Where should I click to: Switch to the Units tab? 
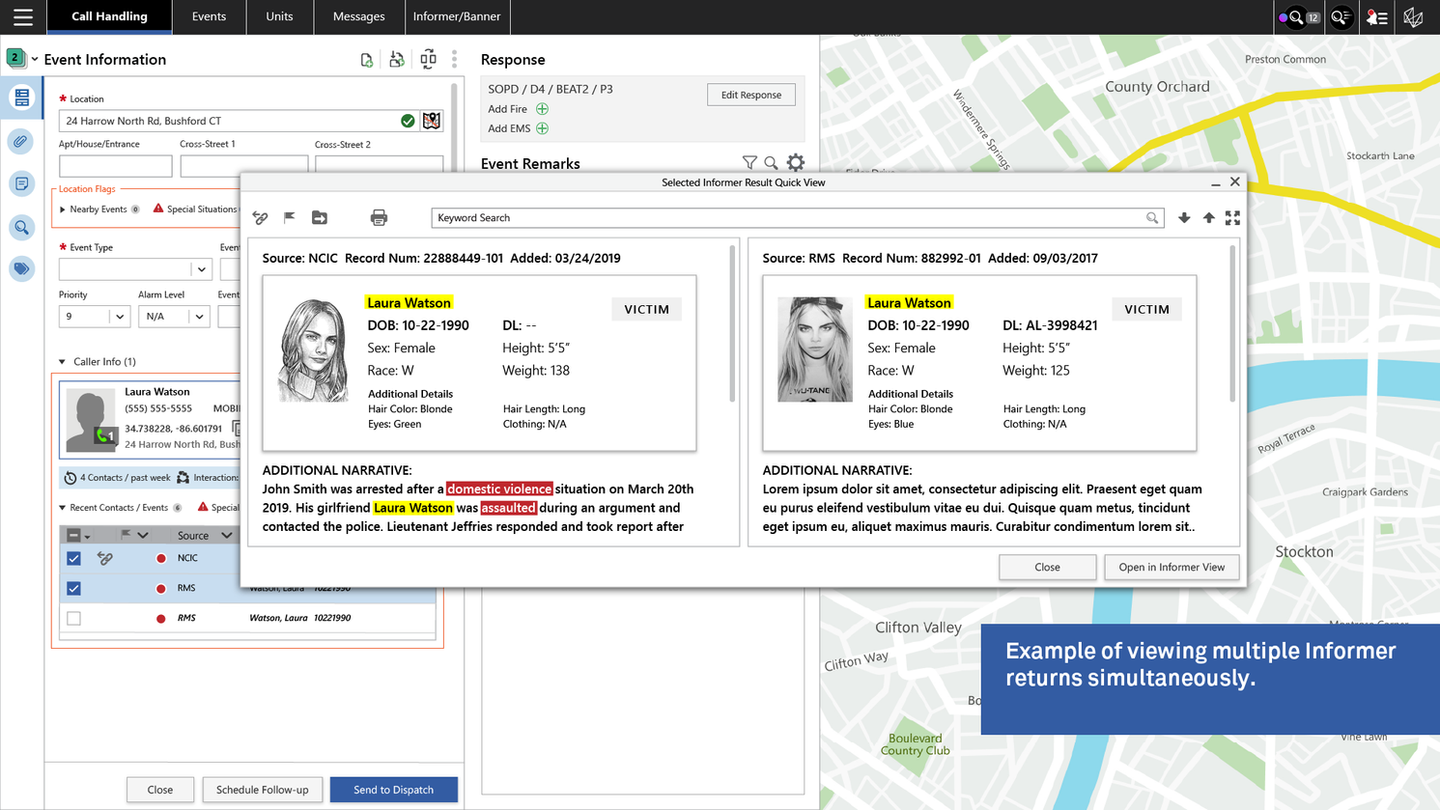click(279, 16)
